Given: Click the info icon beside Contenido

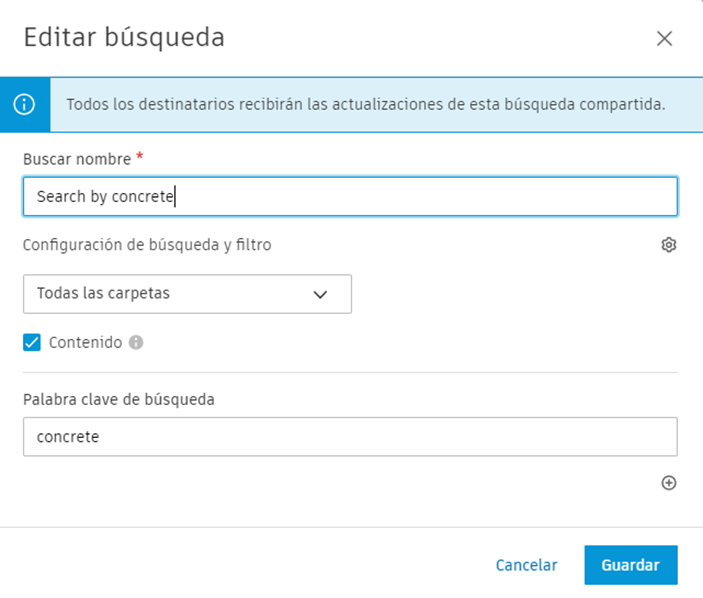Looking at the screenshot, I should (136, 342).
